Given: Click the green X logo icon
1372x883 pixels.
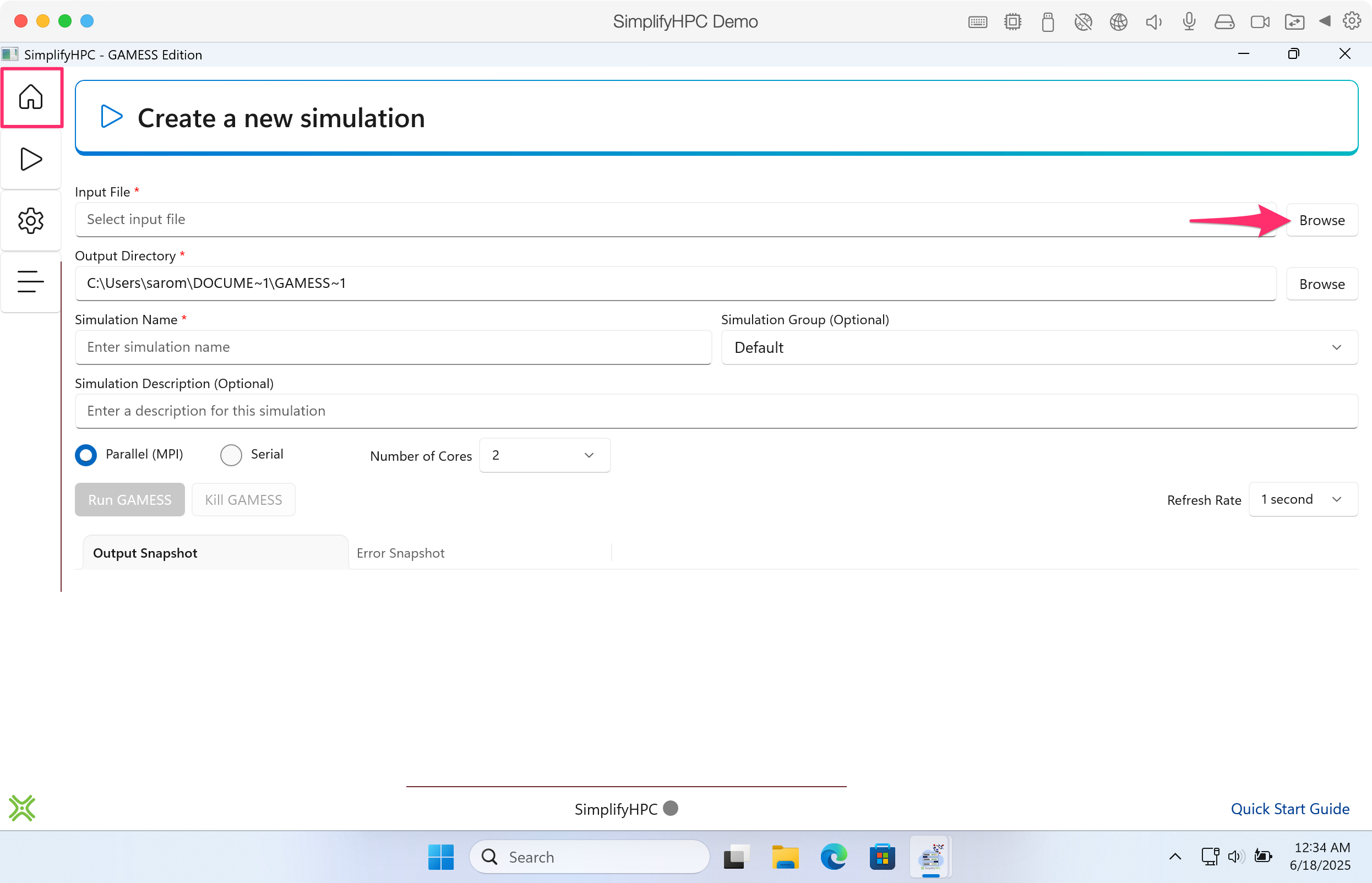Looking at the screenshot, I should (x=22, y=808).
